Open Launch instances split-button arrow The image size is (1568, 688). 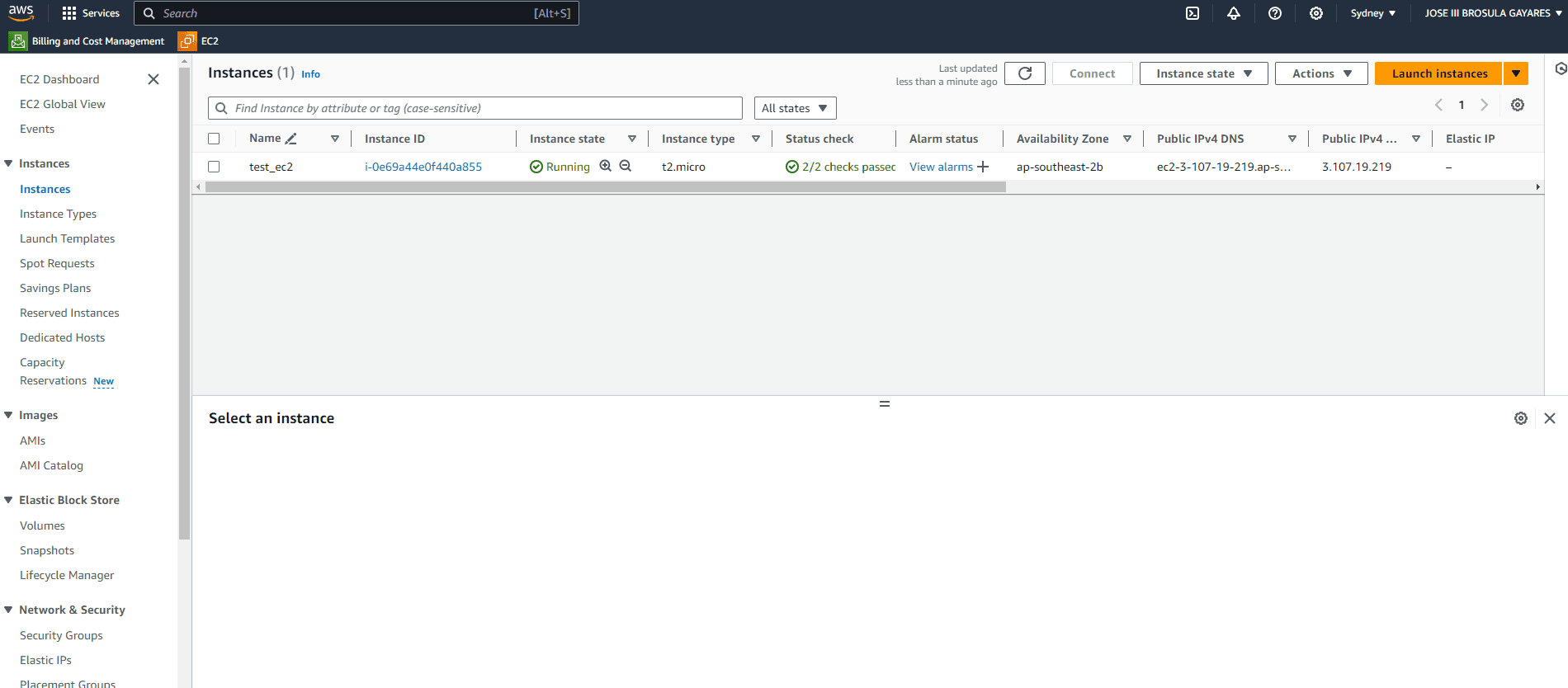point(1516,73)
